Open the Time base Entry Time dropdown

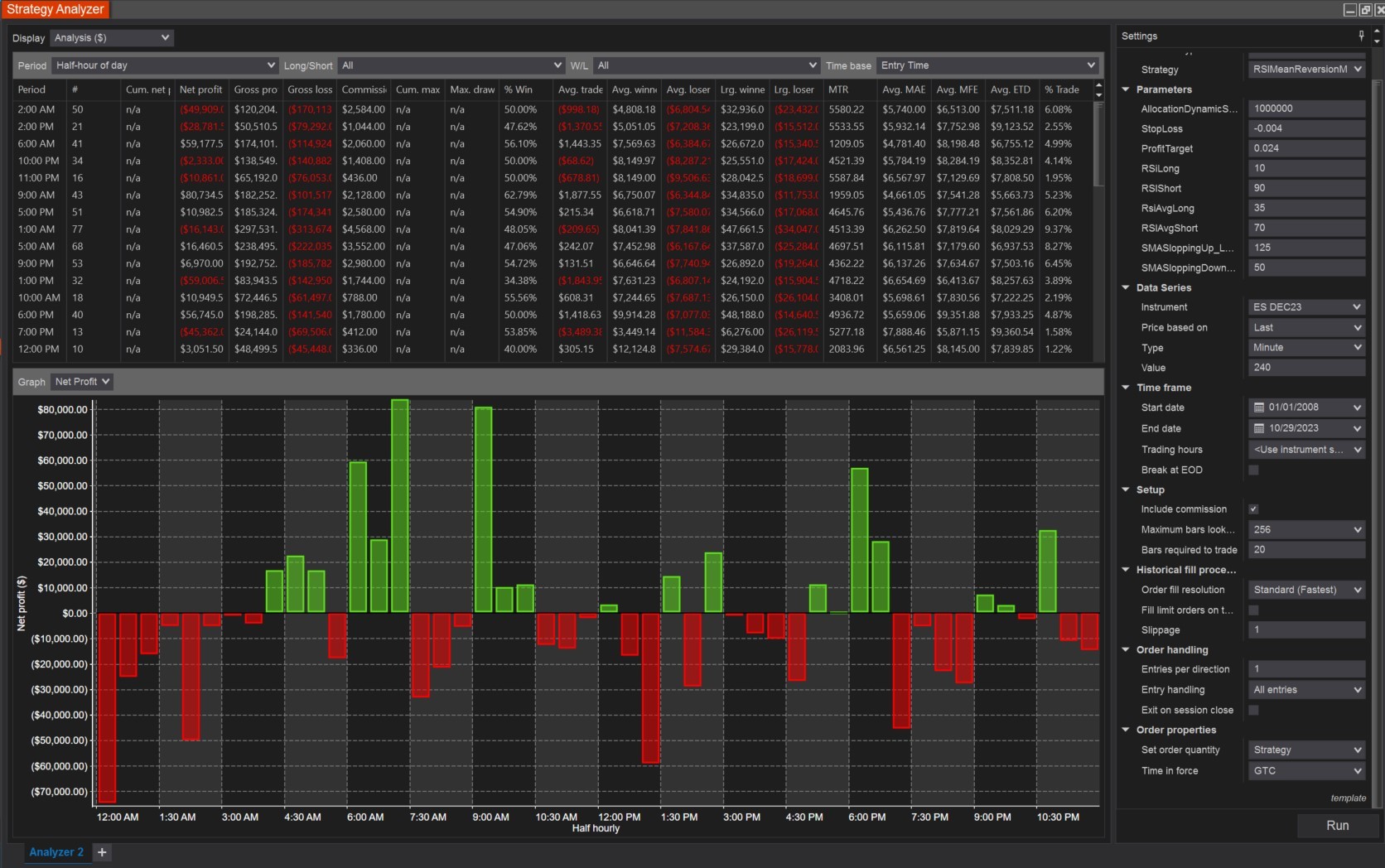pos(987,65)
